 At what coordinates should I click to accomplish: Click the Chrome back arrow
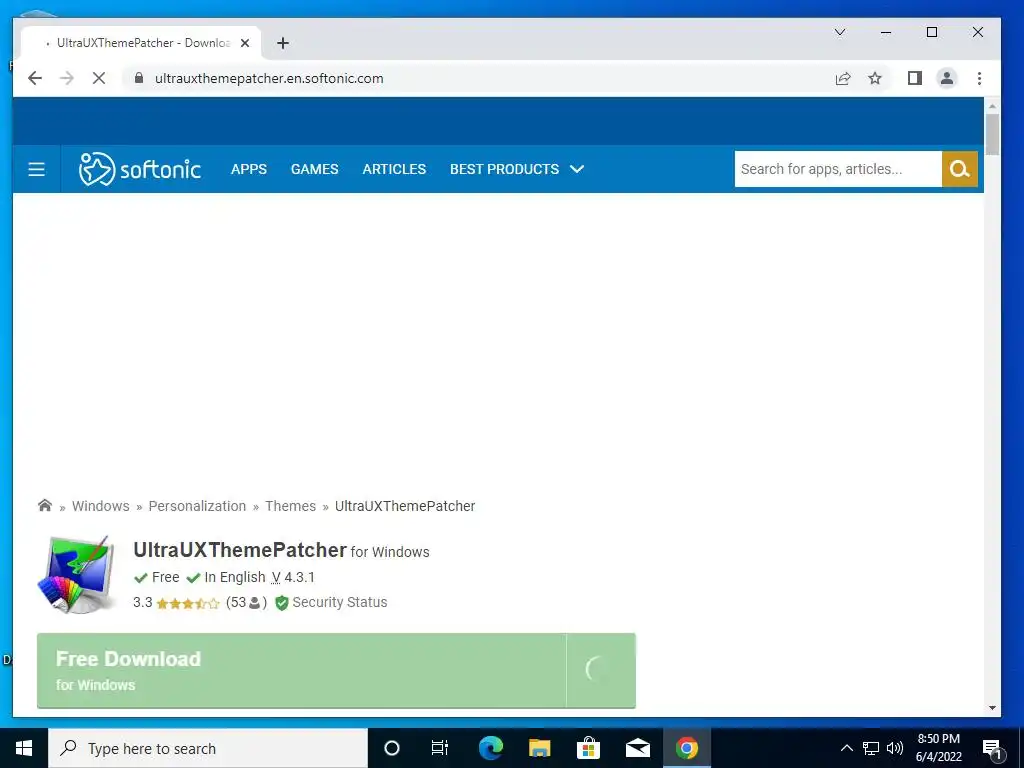[35, 78]
